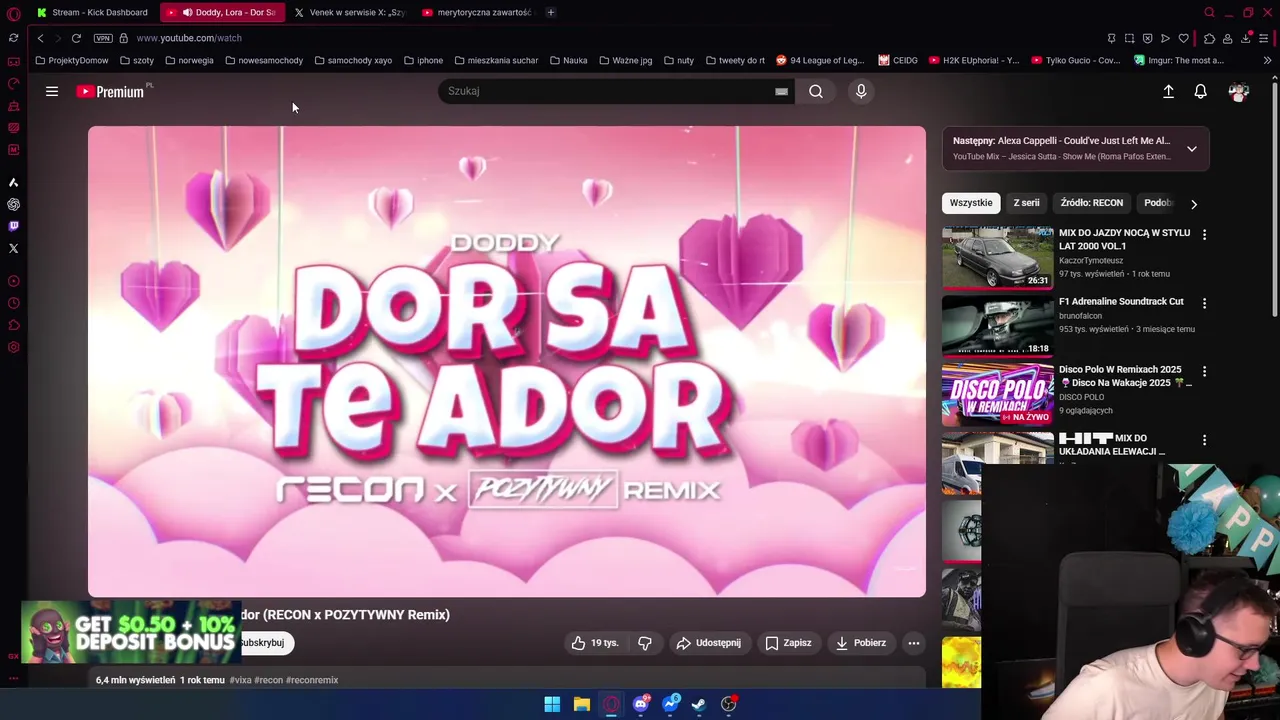Open the tab search magnifier in title bar

point(1209,12)
